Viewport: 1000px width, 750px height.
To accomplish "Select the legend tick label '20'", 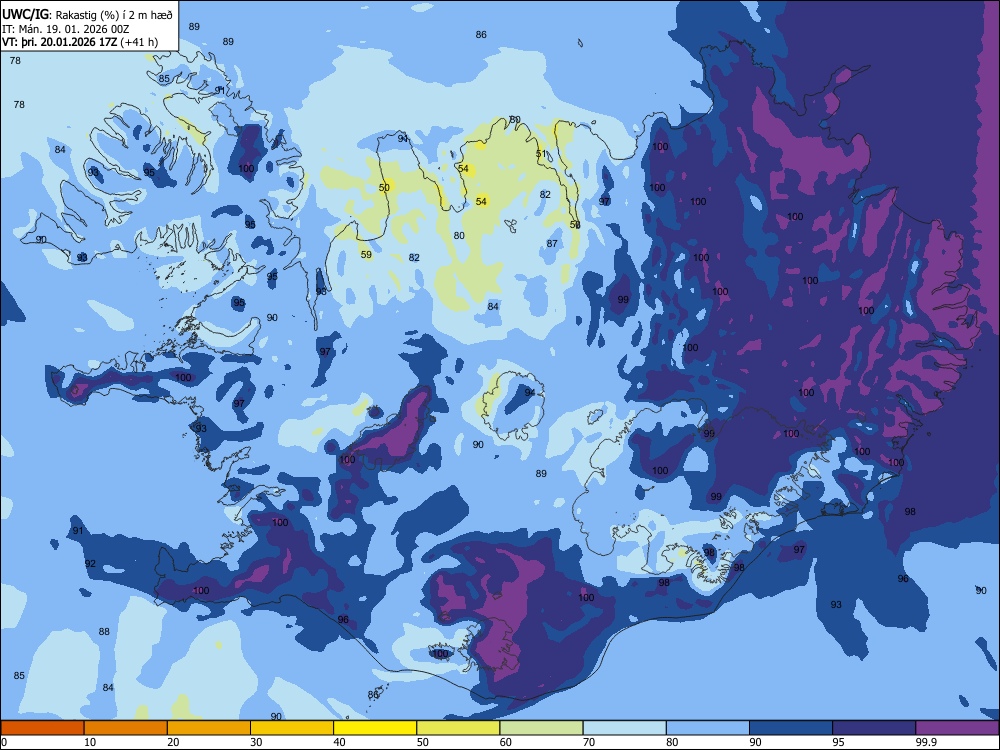I will tap(173, 742).
